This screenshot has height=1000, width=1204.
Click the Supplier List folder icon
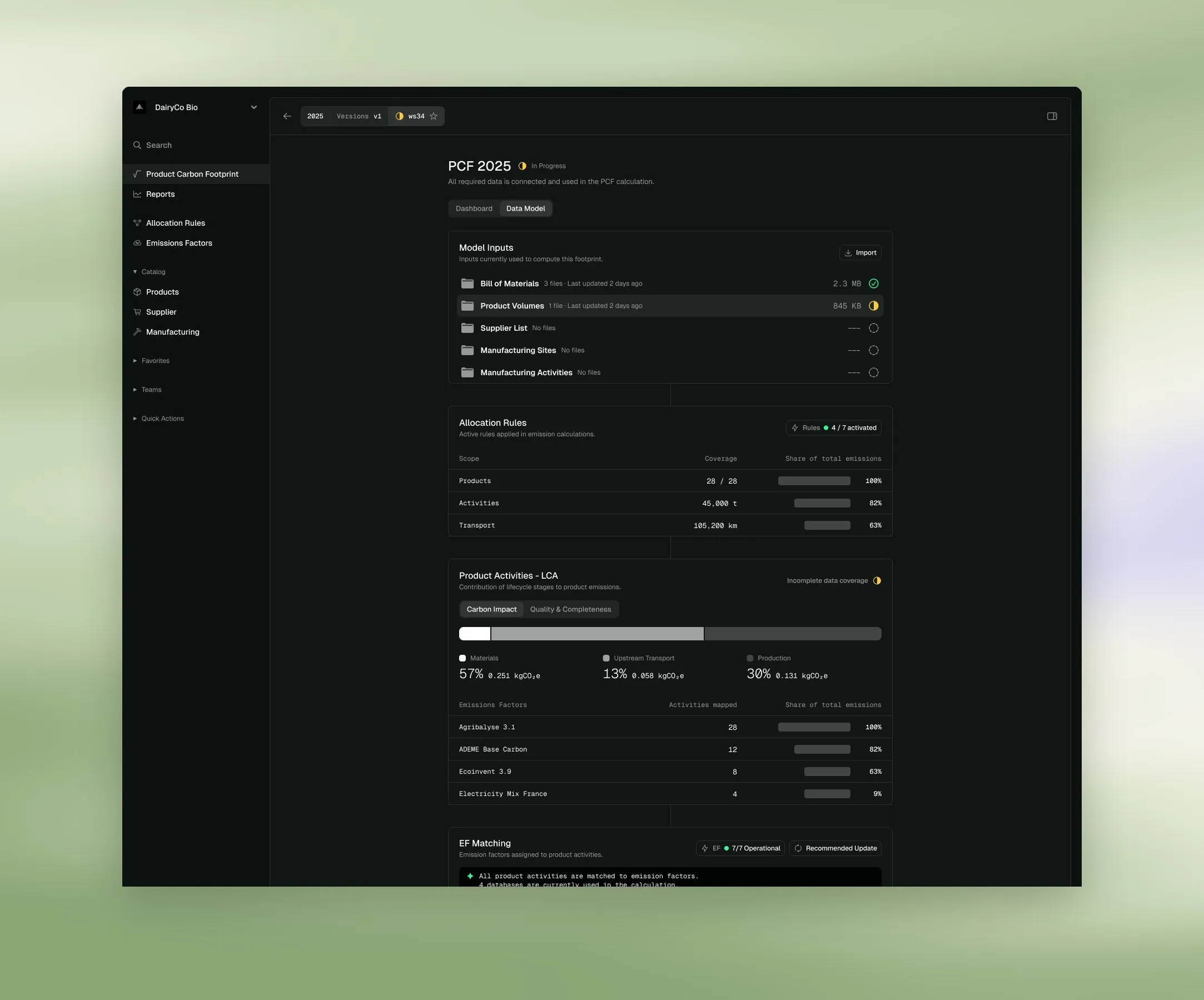tap(467, 328)
